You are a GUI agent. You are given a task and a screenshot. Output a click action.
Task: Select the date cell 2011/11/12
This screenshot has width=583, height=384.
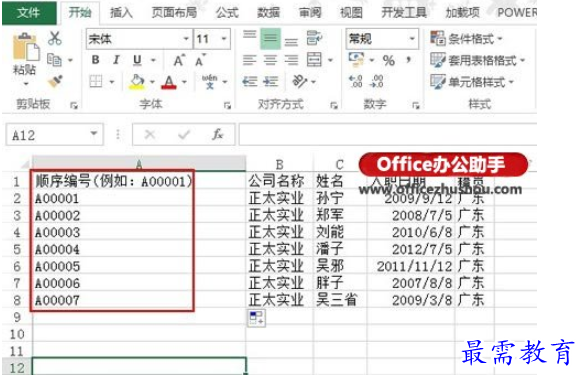coord(411,266)
